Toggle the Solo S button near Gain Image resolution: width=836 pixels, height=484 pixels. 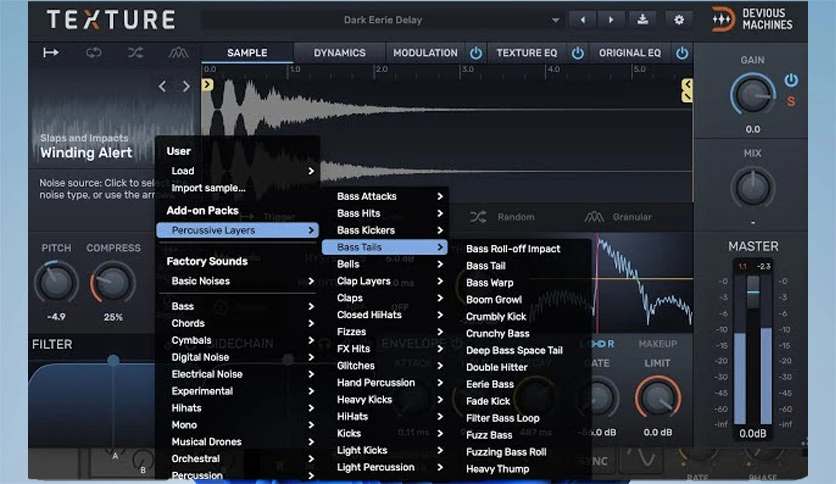click(791, 101)
